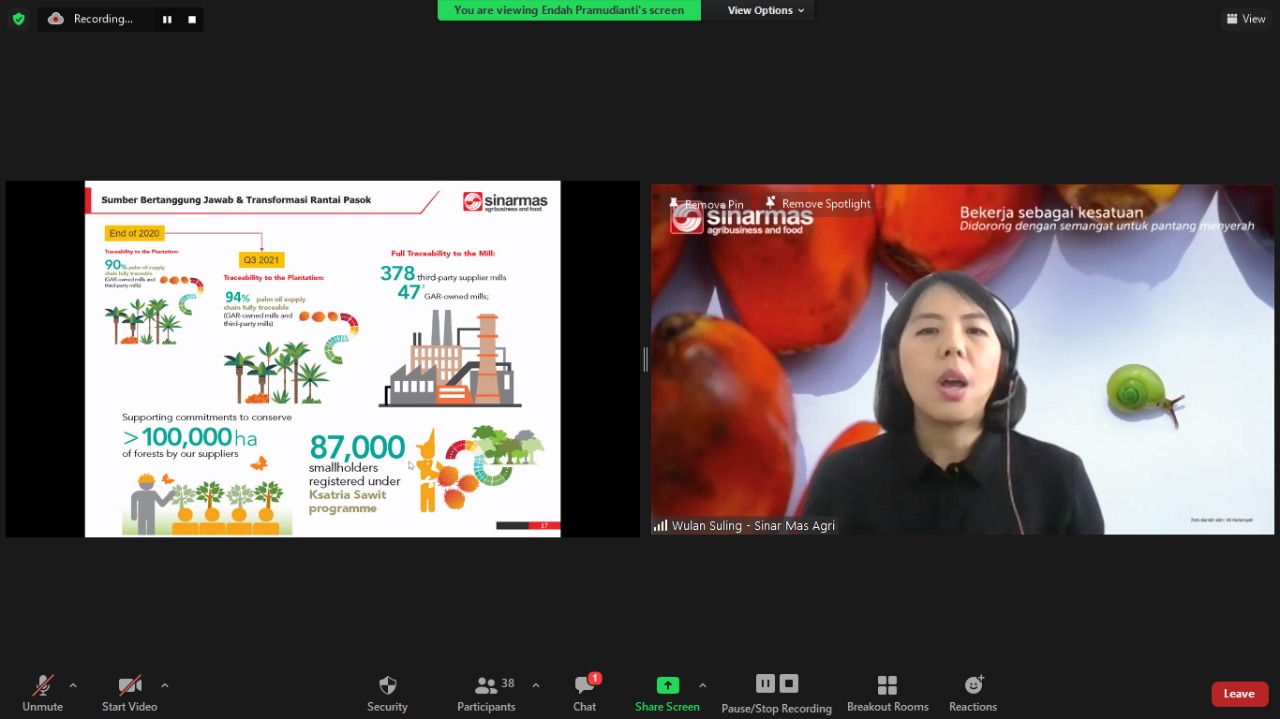Leave the meeting
The width and height of the screenshot is (1280, 719).
pos(1240,694)
